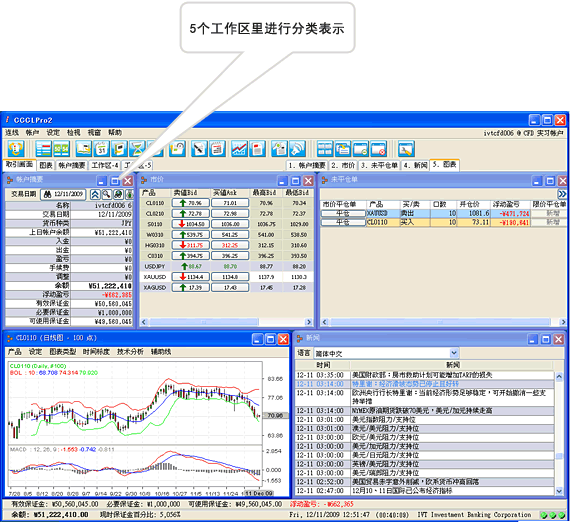This screenshot has width=570, height=523.
Task: Click the tile windows layout icon
Action: coord(325,149)
